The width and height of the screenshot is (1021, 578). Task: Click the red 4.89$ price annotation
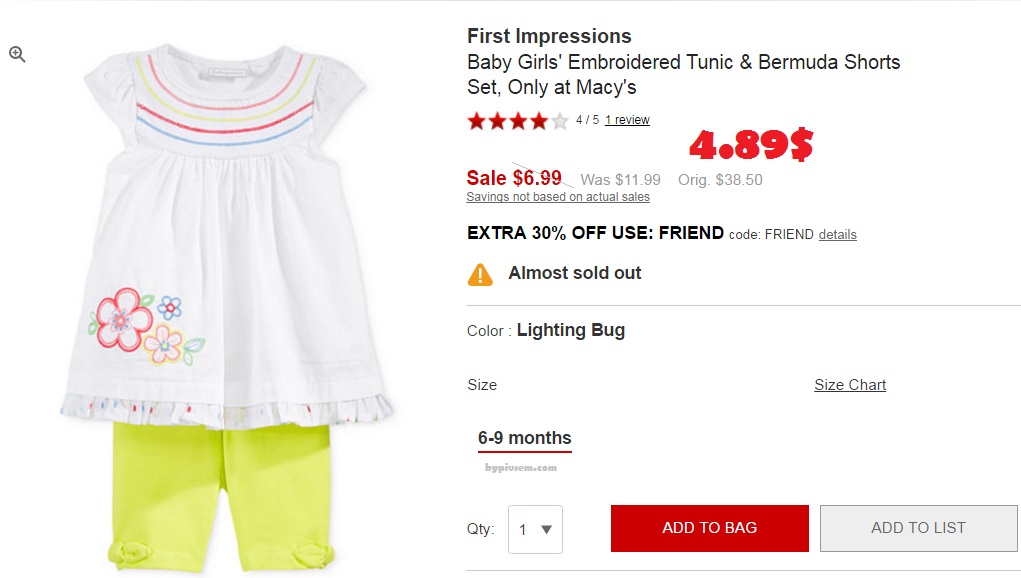click(x=750, y=146)
